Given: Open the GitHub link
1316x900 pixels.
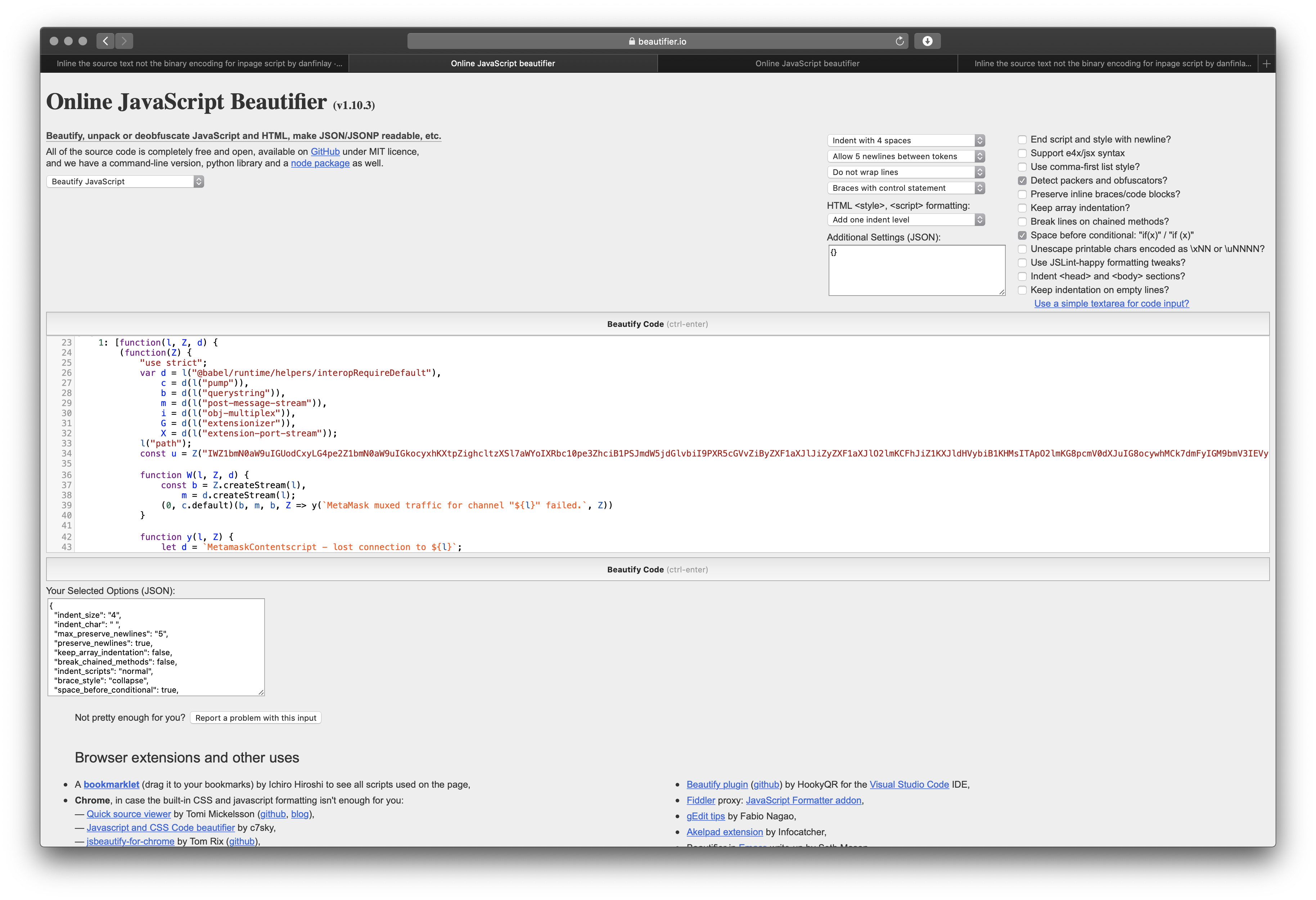Looking at the screenshot, I should click(x=325, y=152).
